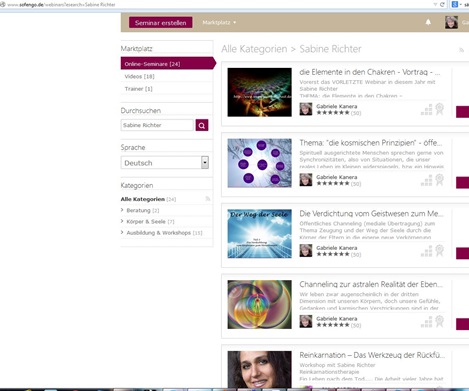Open notifications bell icon
469x391 pixels.
428,22
